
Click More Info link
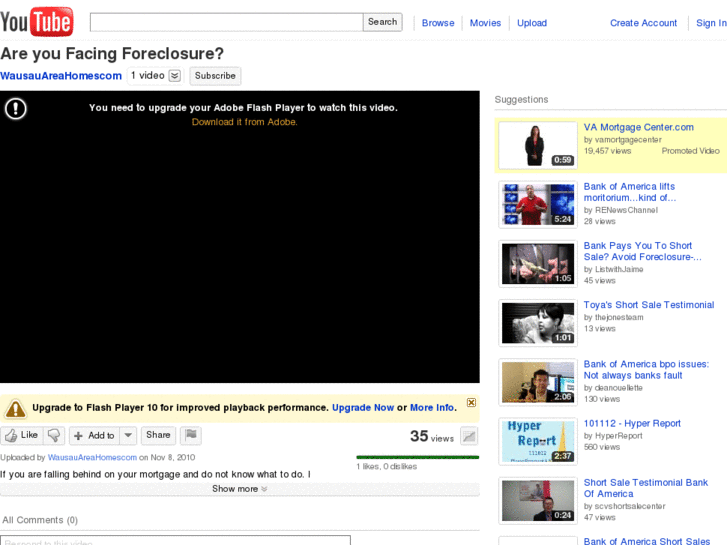coord(432,408)
